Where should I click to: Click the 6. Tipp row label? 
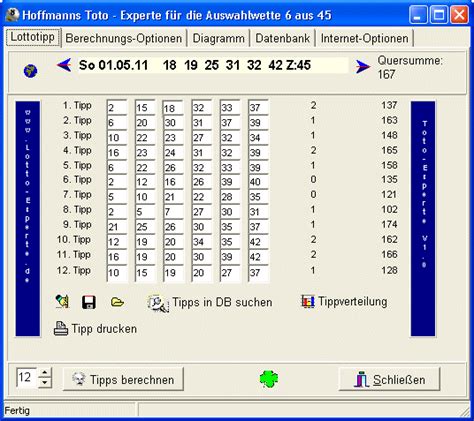click(x=77, y=180)
